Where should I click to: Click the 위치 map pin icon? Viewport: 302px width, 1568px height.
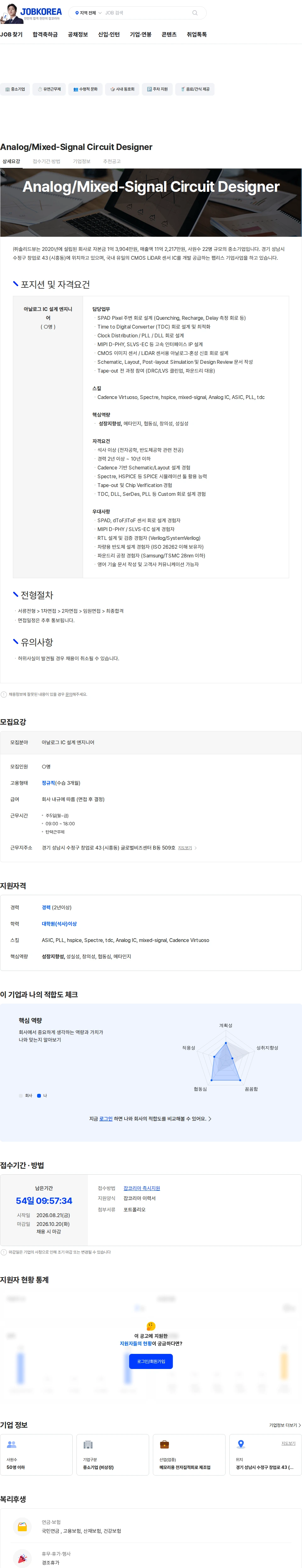click(x=241, y=1444)
